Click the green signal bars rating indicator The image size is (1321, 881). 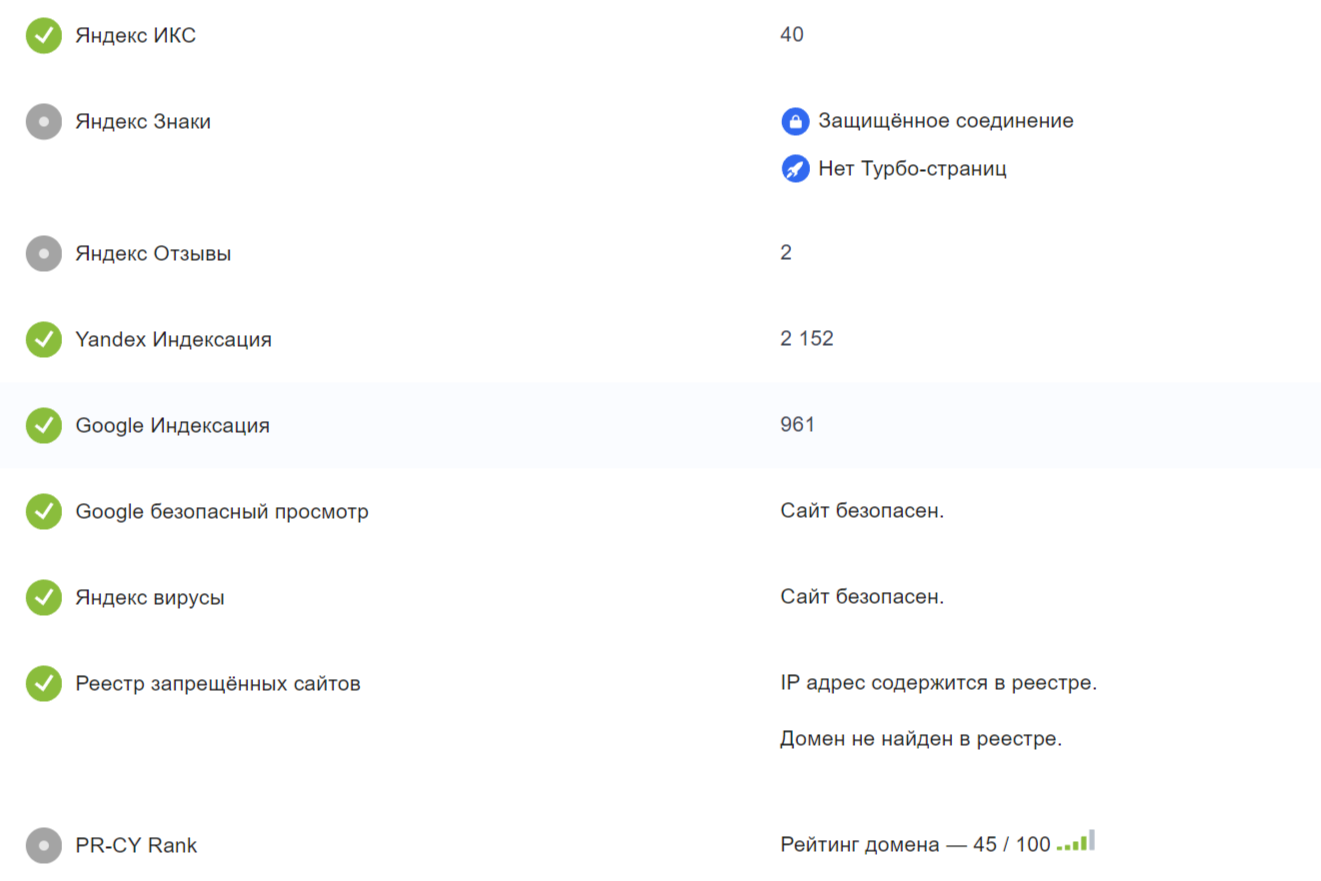[x=1076, y=842]
